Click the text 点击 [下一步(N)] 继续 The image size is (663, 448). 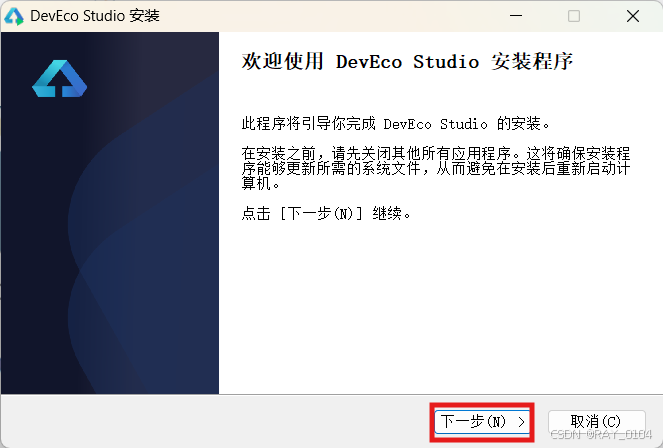coord(326,213)
